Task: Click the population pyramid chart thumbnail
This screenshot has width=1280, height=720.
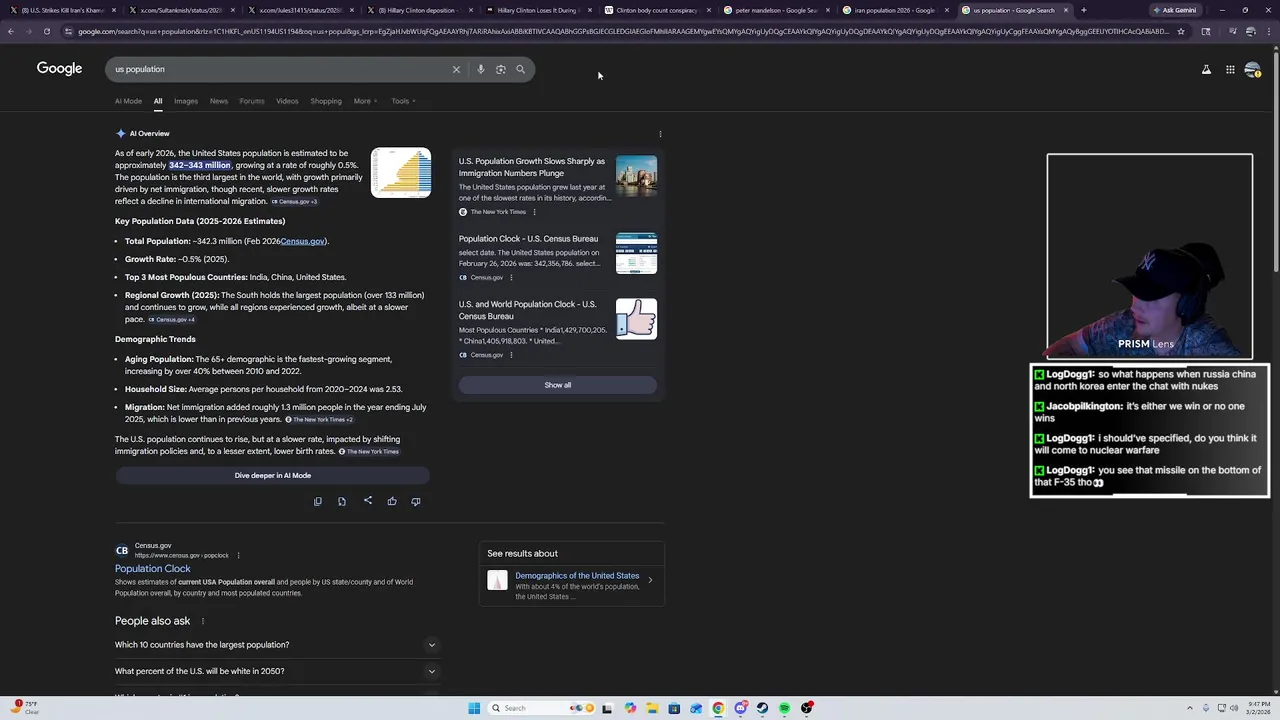Action: (x=401, y=173)
